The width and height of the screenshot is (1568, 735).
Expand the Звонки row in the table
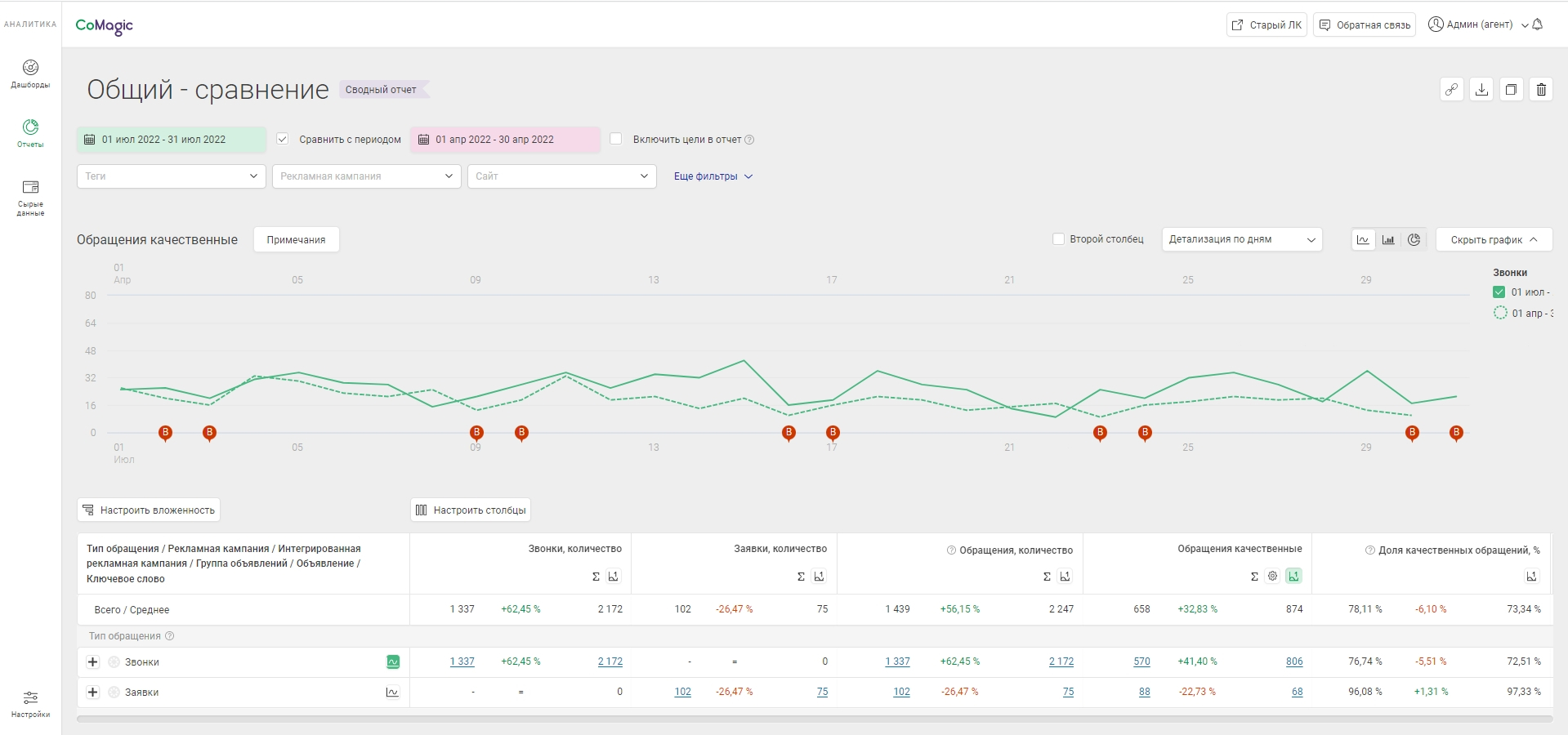92,662
